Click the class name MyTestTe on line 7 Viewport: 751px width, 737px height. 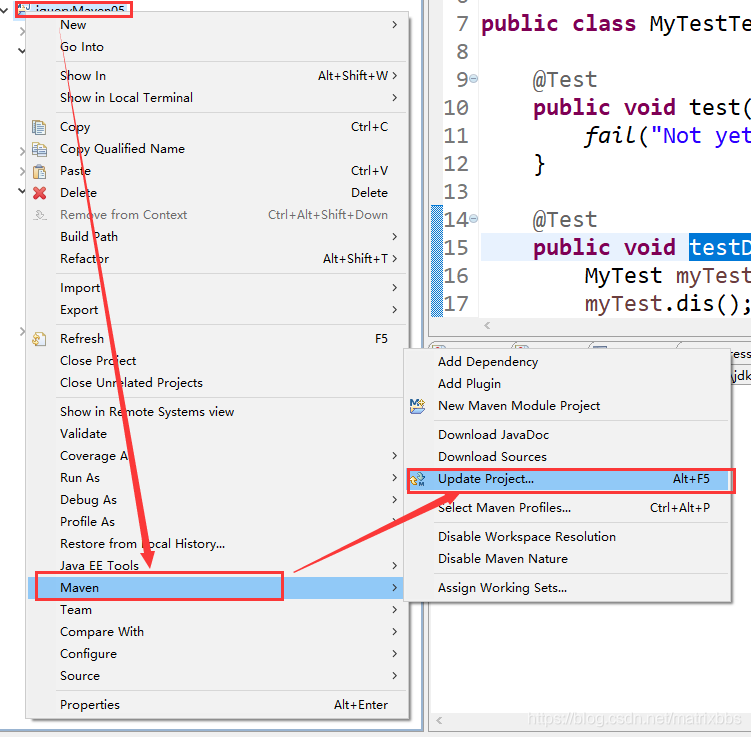pyautogui.click(x=700, y=23)
